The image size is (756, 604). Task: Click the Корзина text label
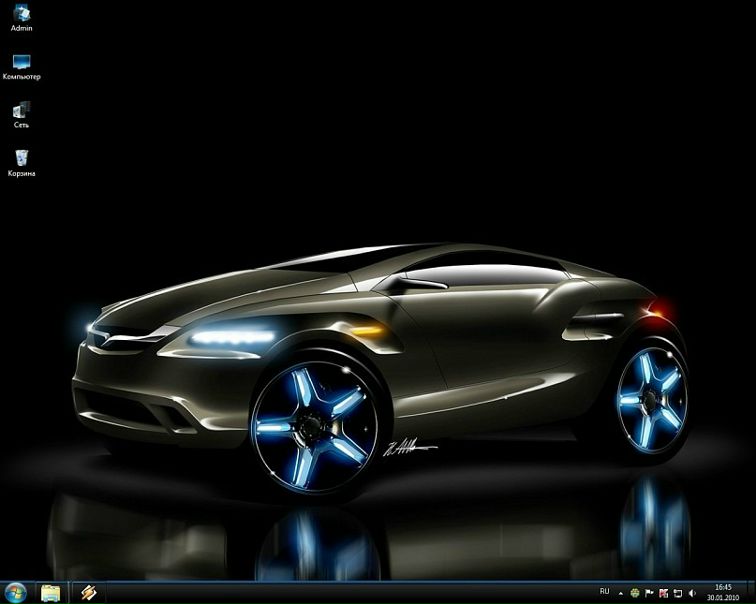[21, 174]
